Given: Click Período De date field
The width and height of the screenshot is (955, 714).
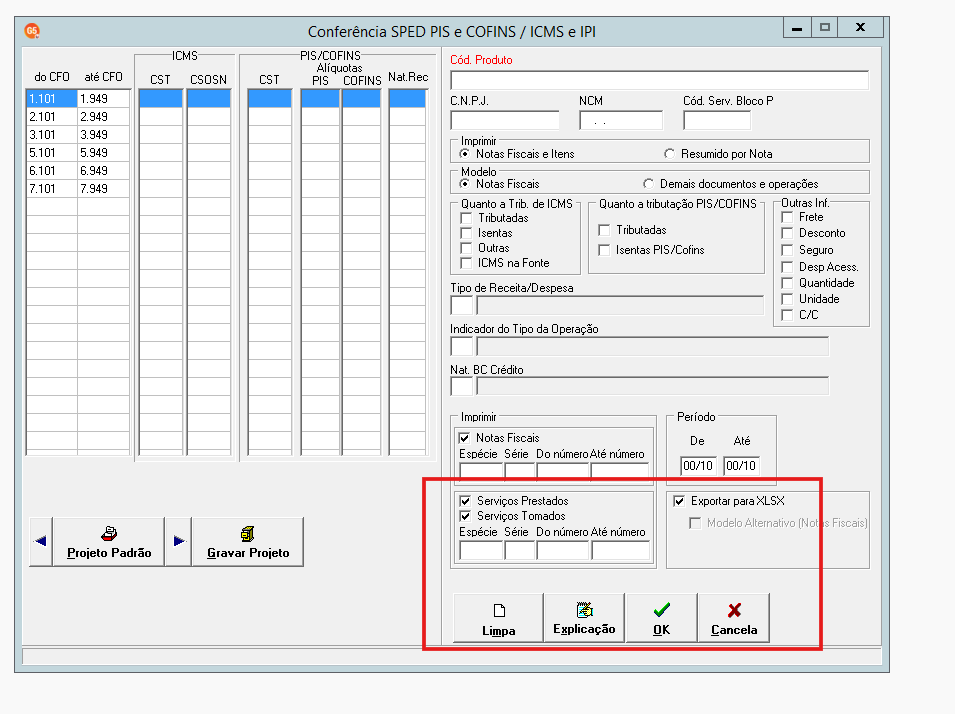Looking at the screenshot, I should pos(698,465).
